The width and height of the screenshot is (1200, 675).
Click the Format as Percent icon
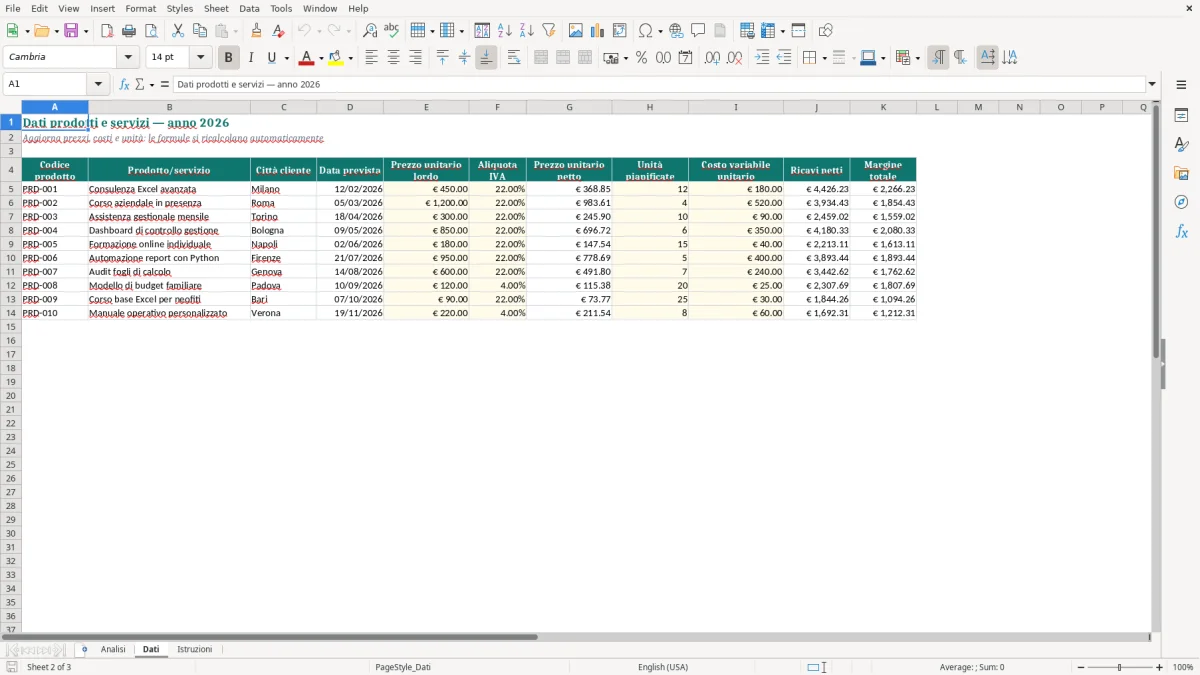pyautogui.click(x=641, y=58)
